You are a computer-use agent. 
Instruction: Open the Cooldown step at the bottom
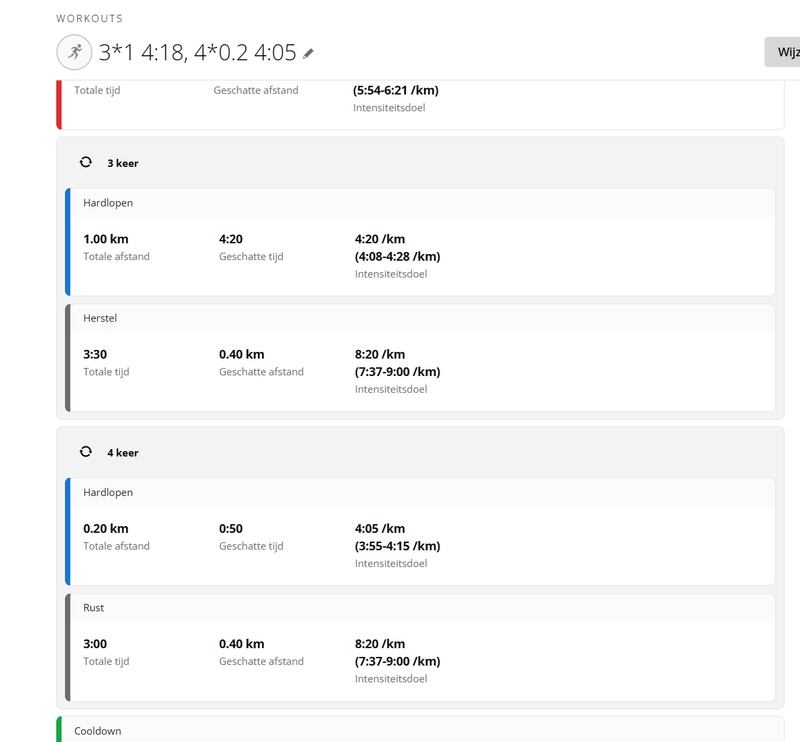click(98, 731)
